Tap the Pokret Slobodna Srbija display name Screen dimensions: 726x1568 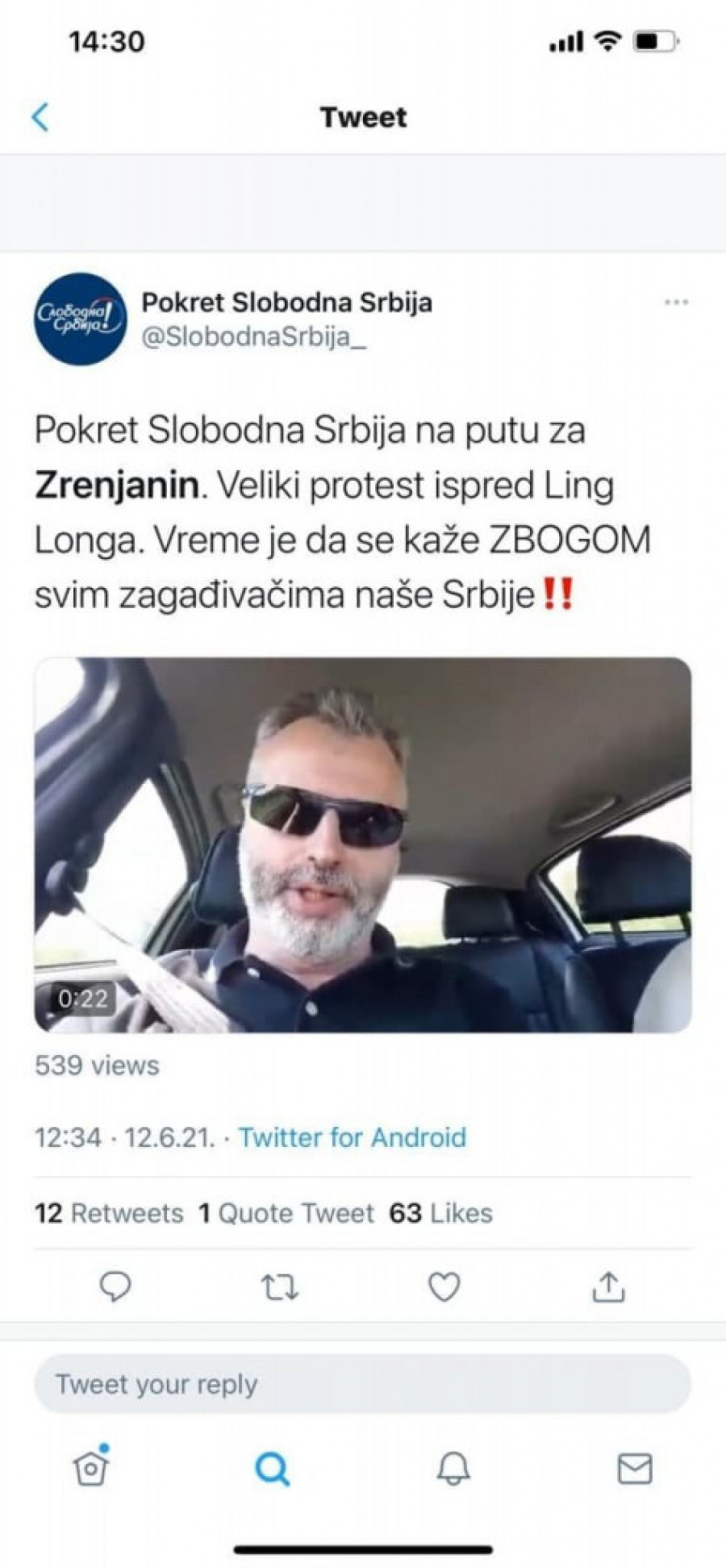(x=287, y=302)
